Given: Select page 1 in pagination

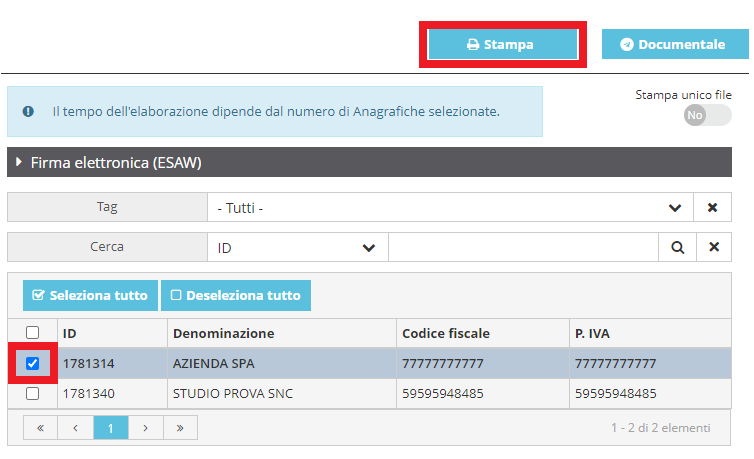Looking at the screenshot, I should pyautogui.click(x=111, y=428).
